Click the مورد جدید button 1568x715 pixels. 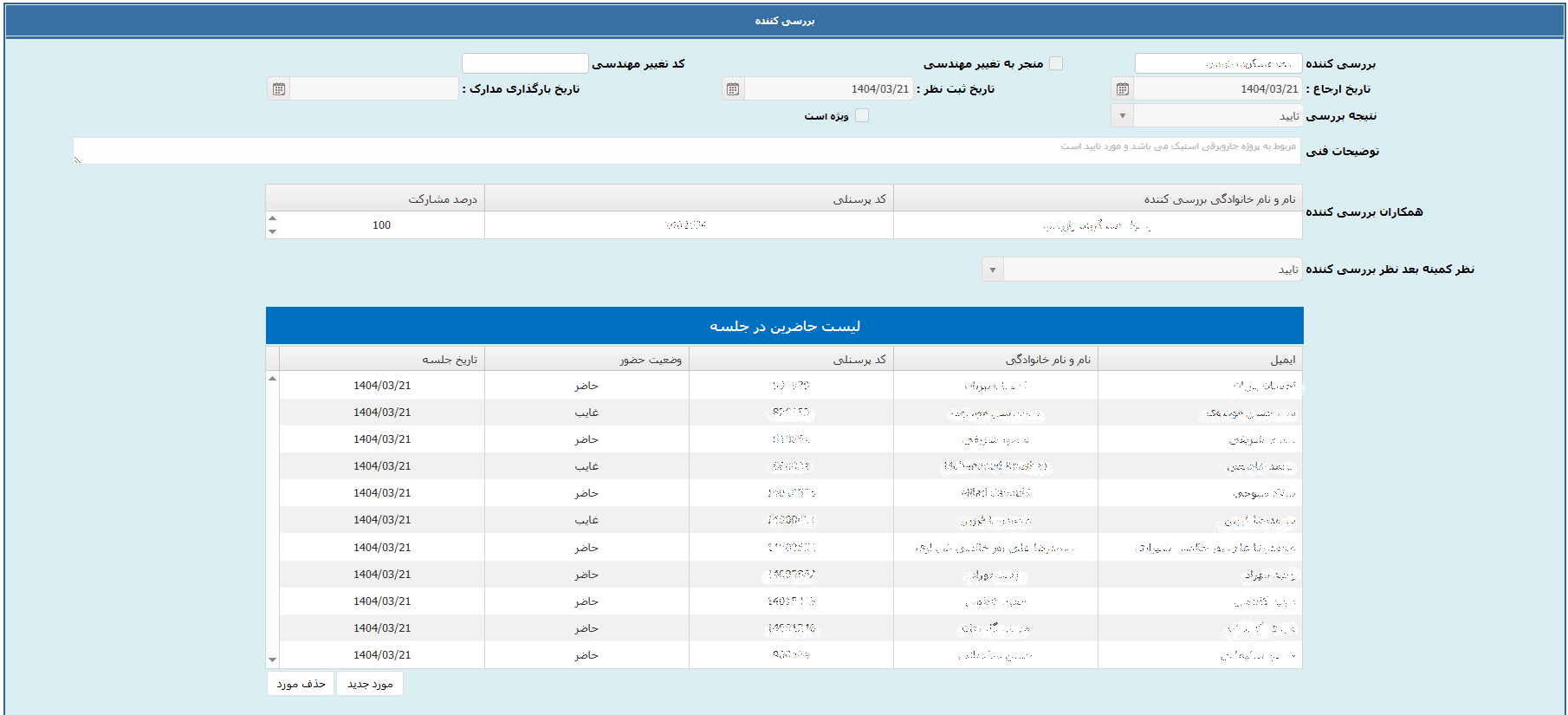tap(370, 684)
